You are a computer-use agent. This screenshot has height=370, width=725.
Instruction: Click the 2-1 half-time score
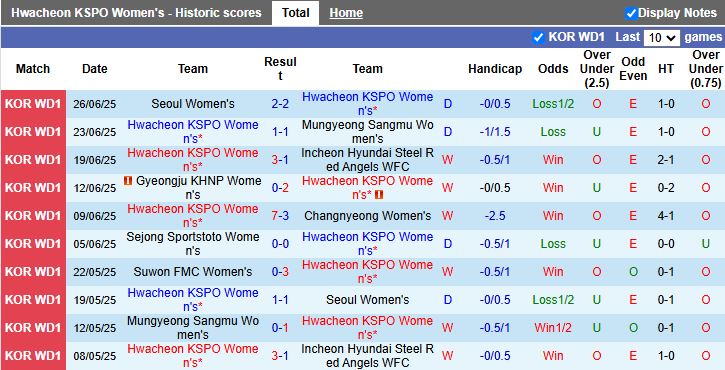pyautogui.click(x=666, y=160)
